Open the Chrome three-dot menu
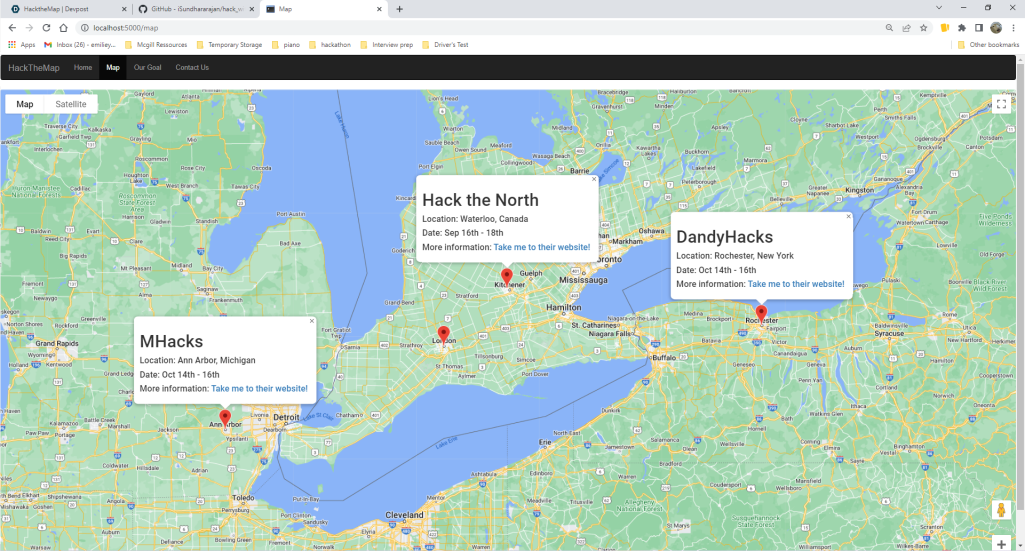 (x=1013, y=27)
